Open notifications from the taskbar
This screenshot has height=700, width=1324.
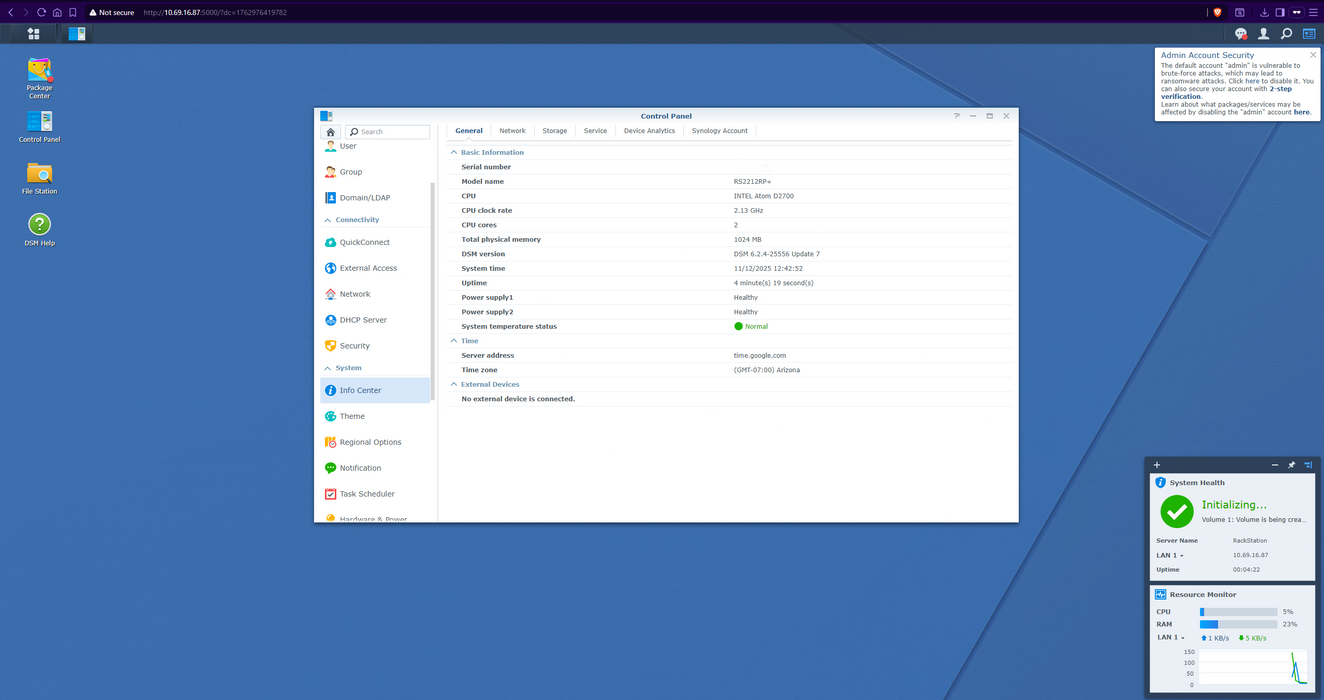[1240, 33]
